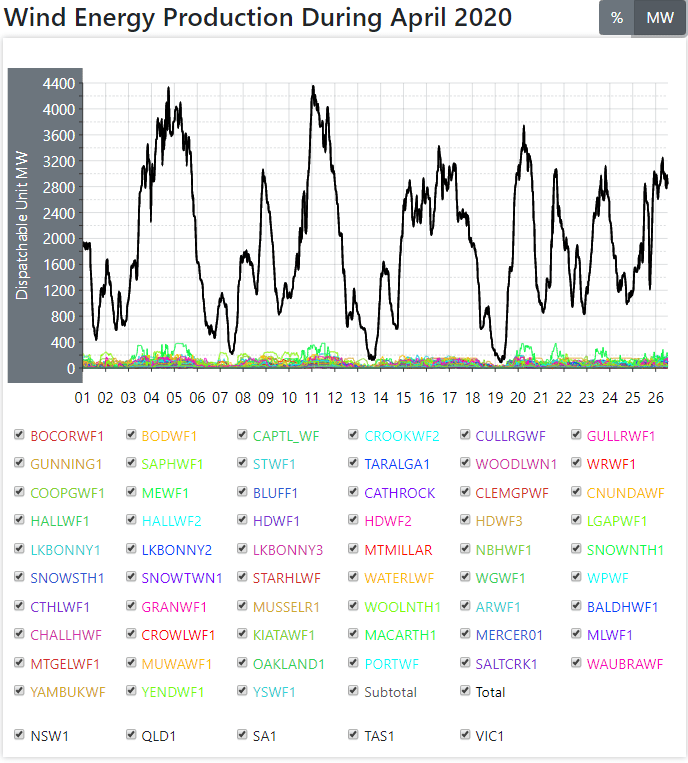
Task: Select the MW units button
Action: pos(661,19)
